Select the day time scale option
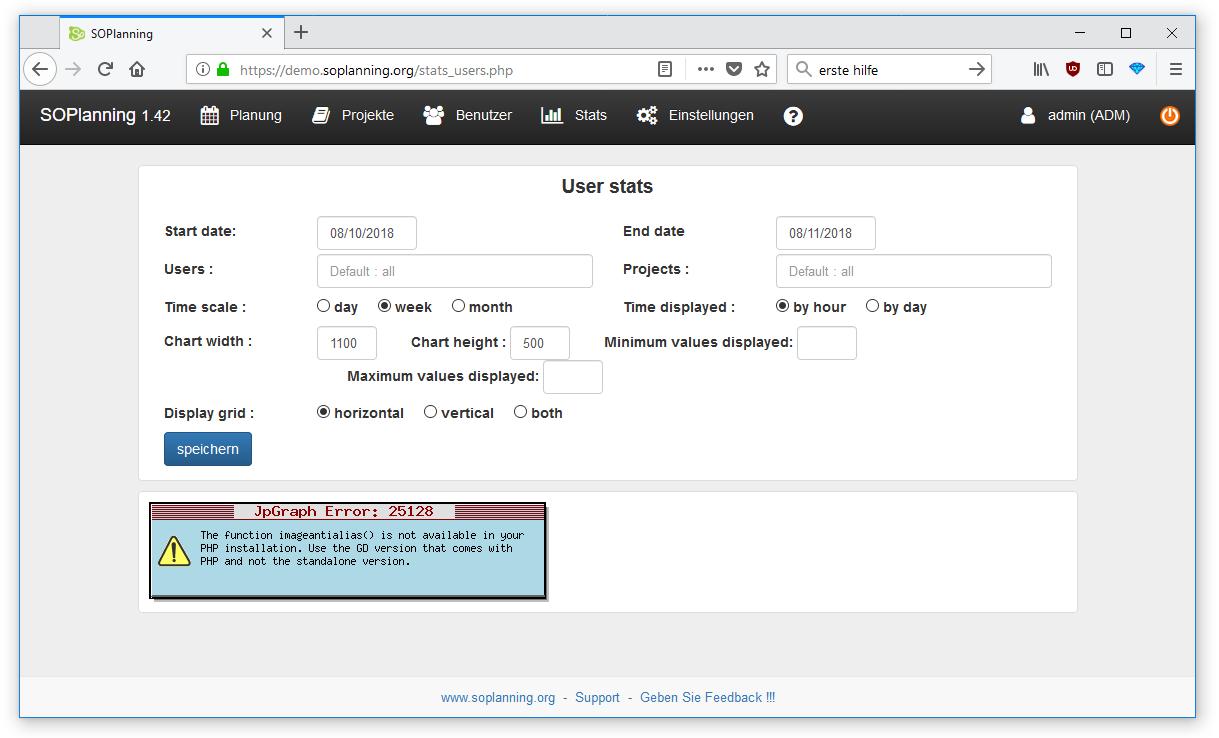This screenshot has height=738, width=1219. tap(323, 306)
